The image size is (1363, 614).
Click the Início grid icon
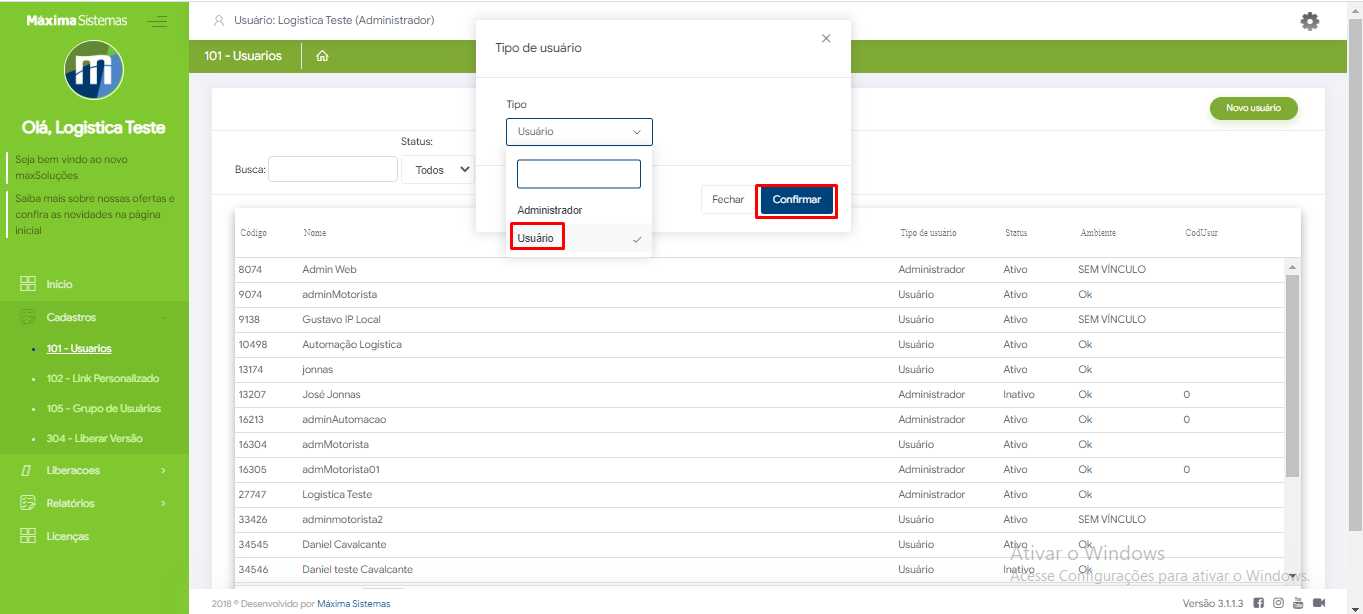pyautogui.click(x=28, y=284)
